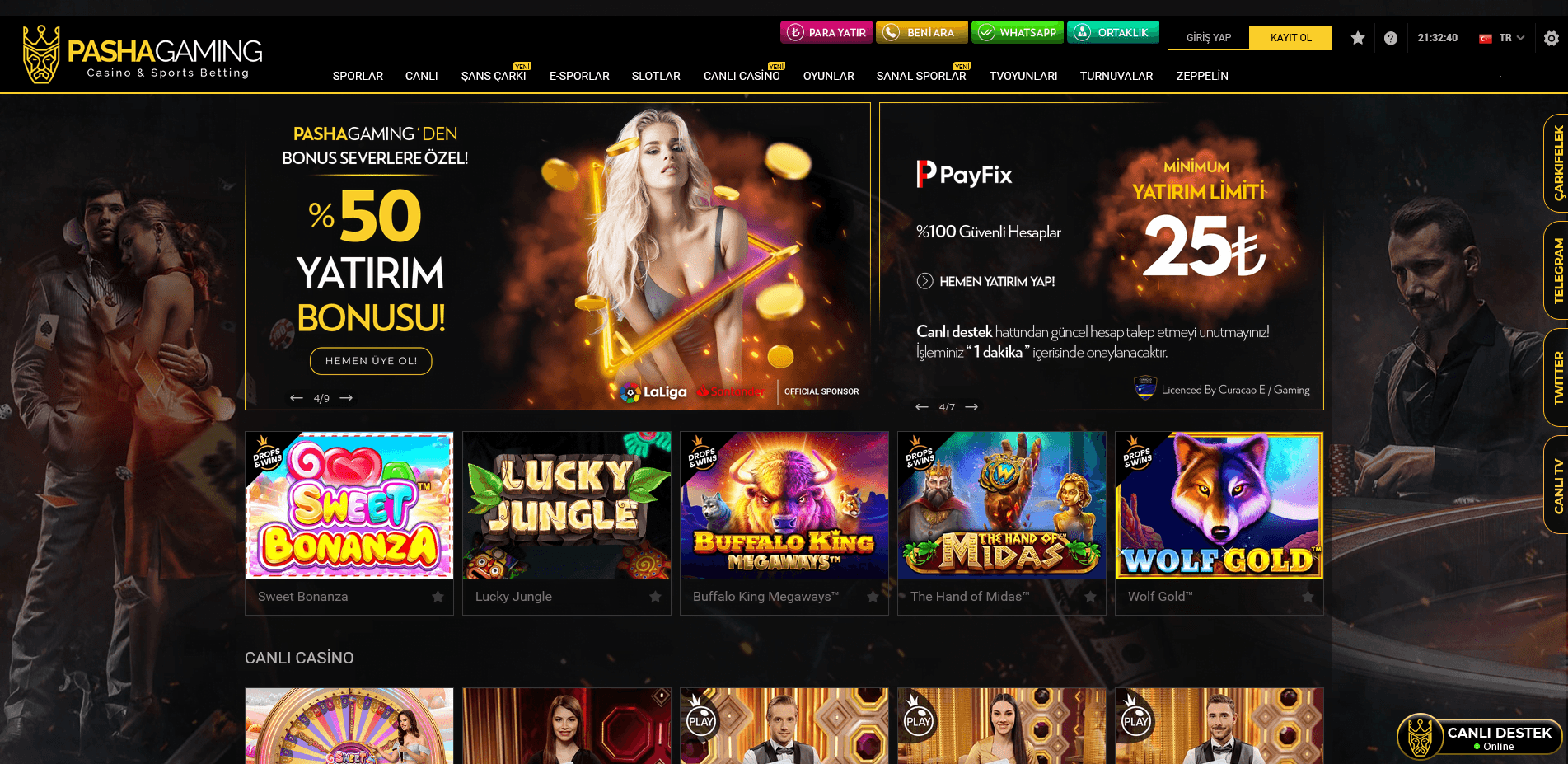Click the PashaGaming crown logo
The width and height of the screenshot is (1568, 764).
click(41, 54)
